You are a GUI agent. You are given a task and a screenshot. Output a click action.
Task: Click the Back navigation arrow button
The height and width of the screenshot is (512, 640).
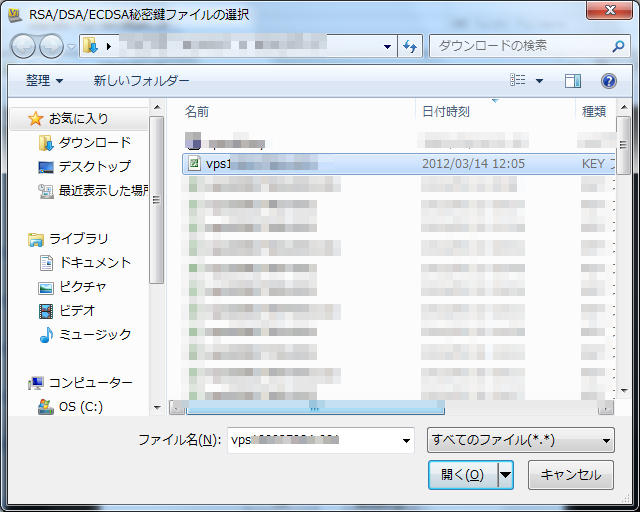coord(23,46)
